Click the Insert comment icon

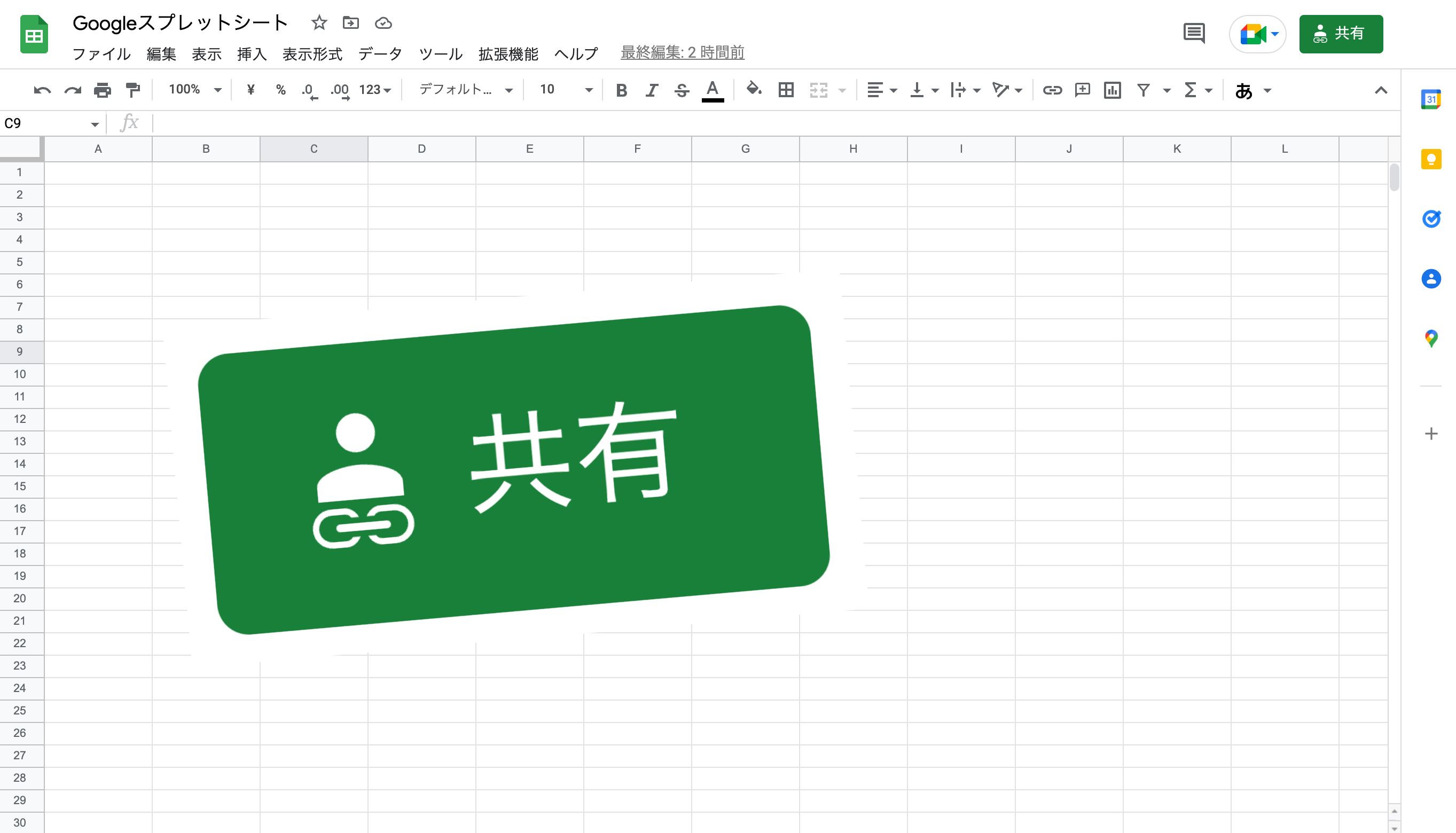[1083, 90]
